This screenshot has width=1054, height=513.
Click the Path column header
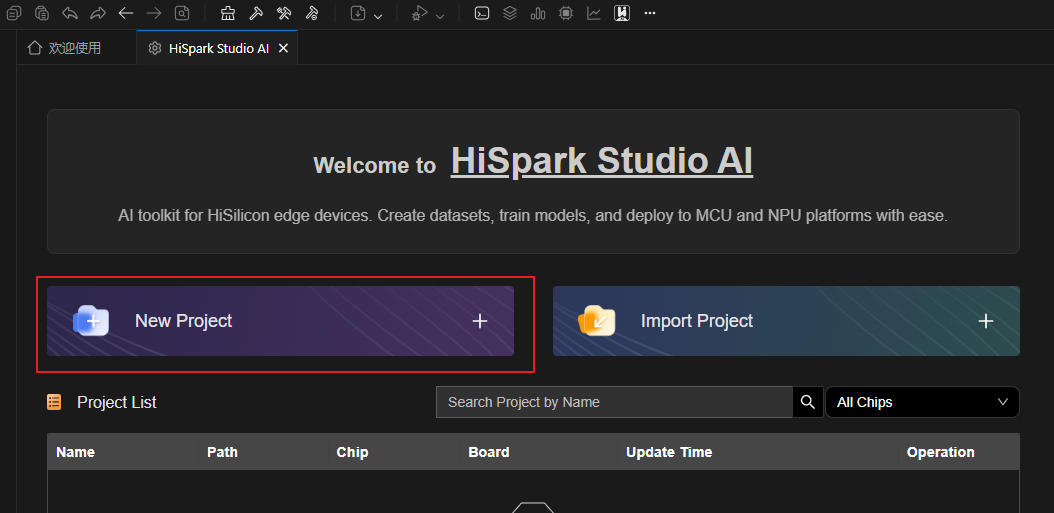click(x=222, y=452)
